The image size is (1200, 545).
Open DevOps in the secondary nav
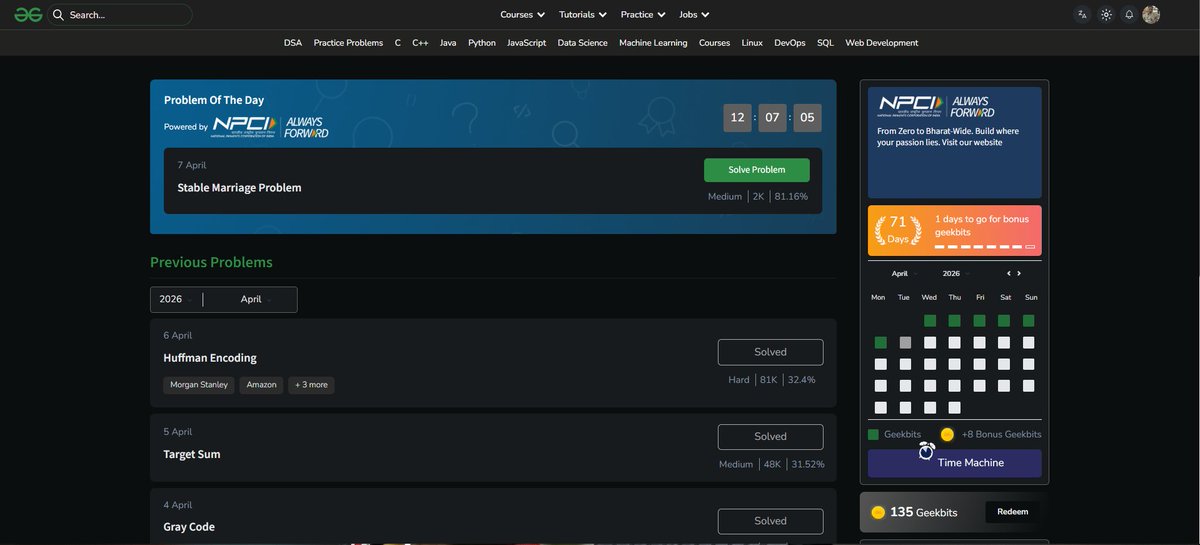pyautogui.click(x=790, y=43)
